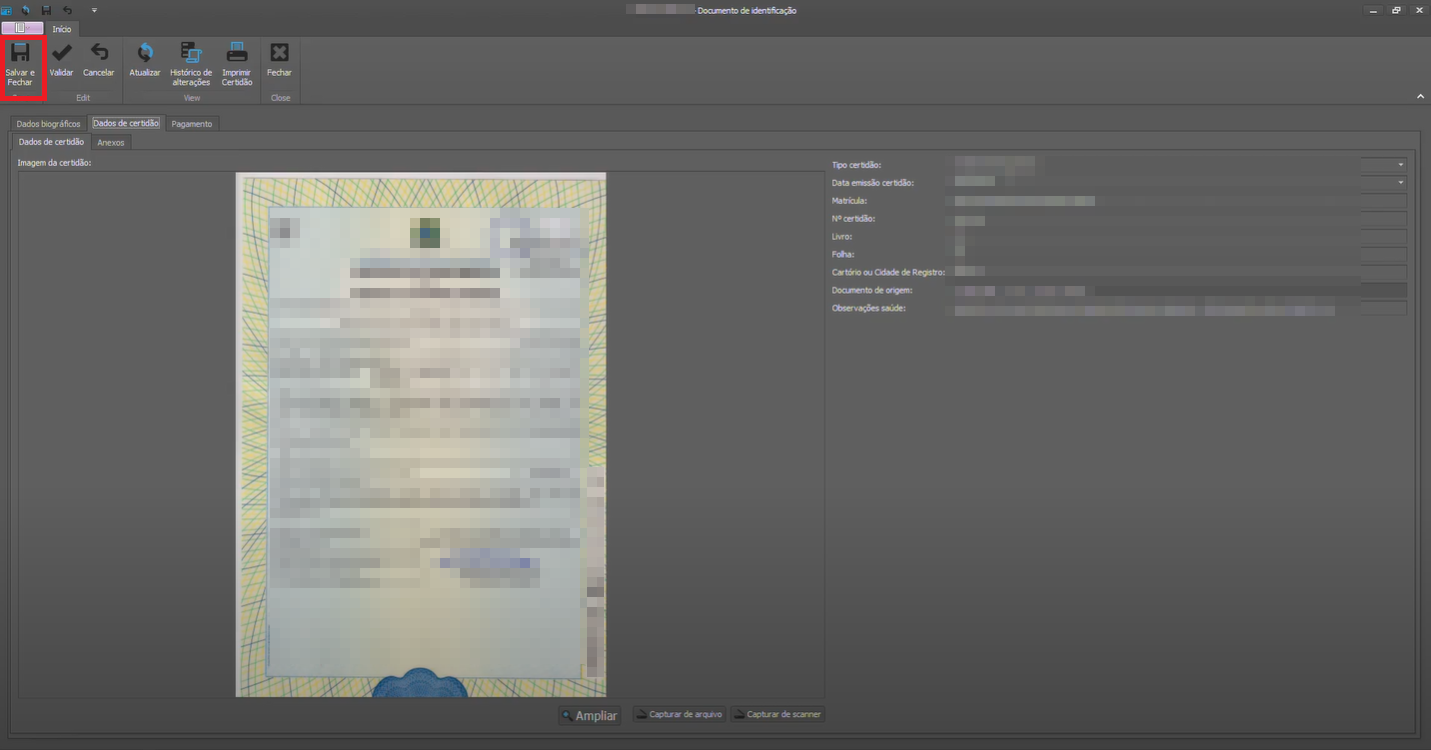Select the Início ribbon tab

[62, 29]
